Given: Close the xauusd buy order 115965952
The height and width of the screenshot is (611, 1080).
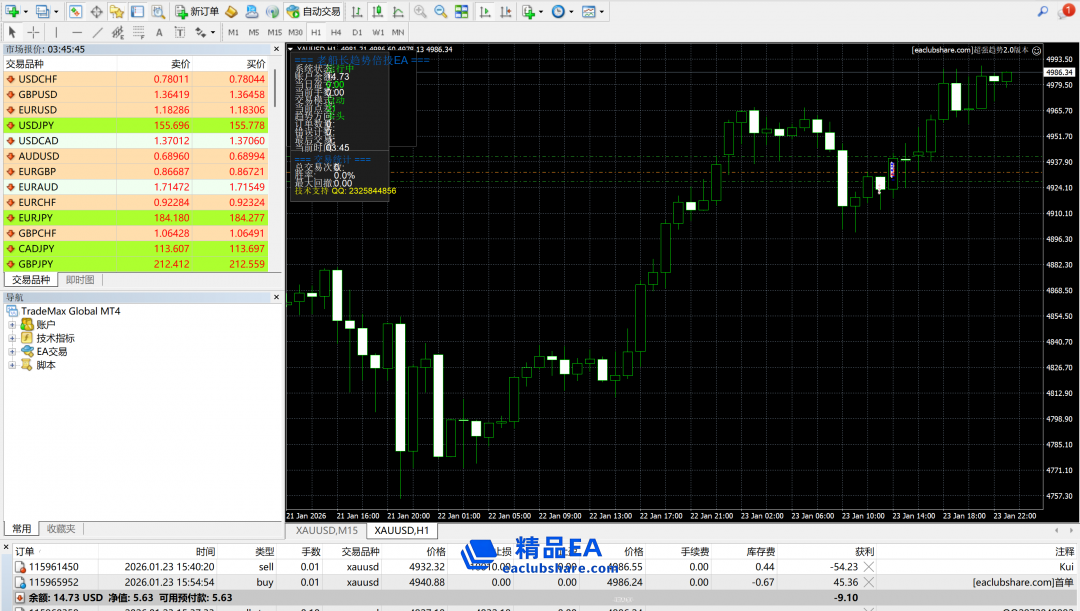Looking at the screenshot, I should [868, 582].
